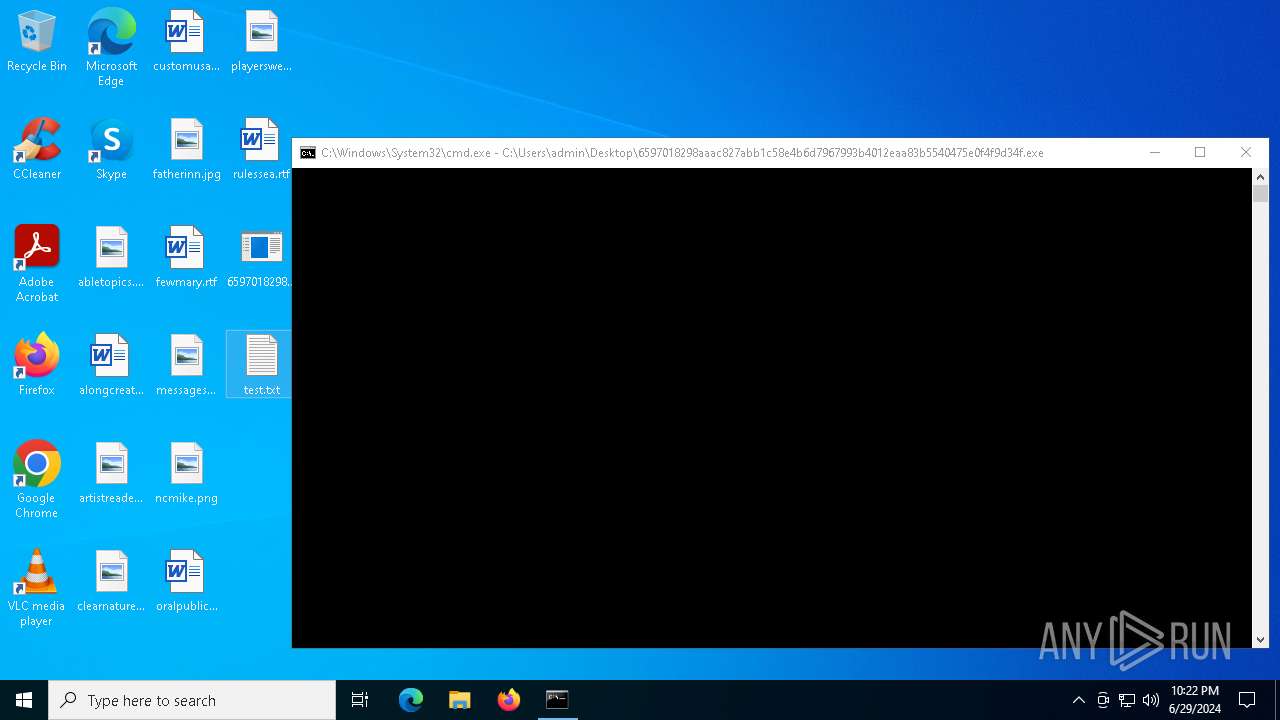1280x720 pixels.
Task: Minimize the cmd.exe window
Action: (x=1155, y=153)
